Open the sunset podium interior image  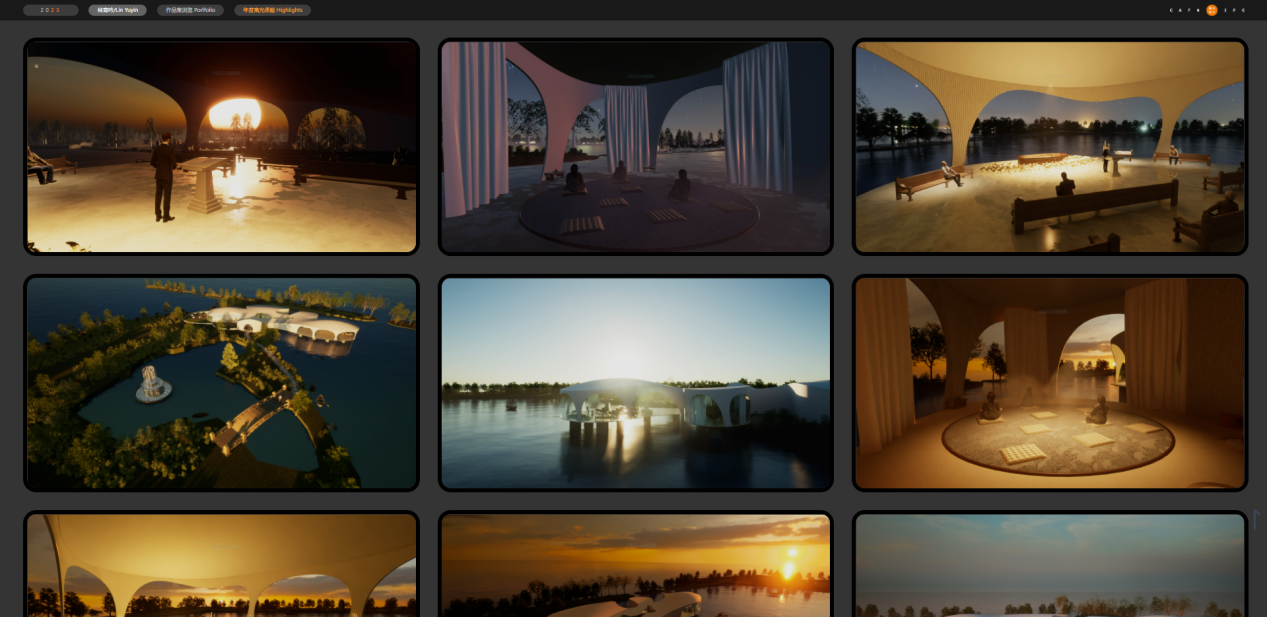221,146
